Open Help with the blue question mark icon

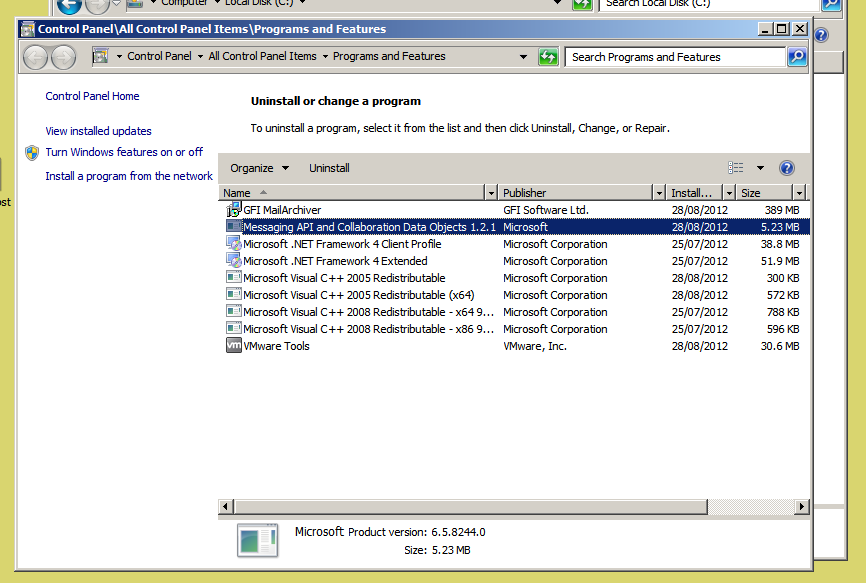point(786,168)
